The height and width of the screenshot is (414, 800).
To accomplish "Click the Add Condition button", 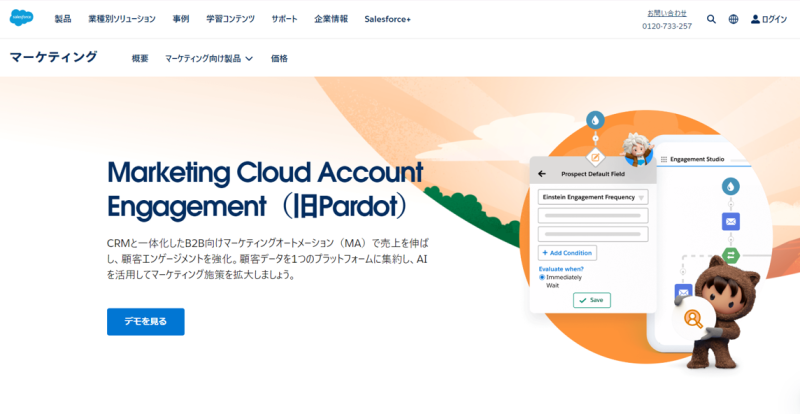I will coord(567,253).
